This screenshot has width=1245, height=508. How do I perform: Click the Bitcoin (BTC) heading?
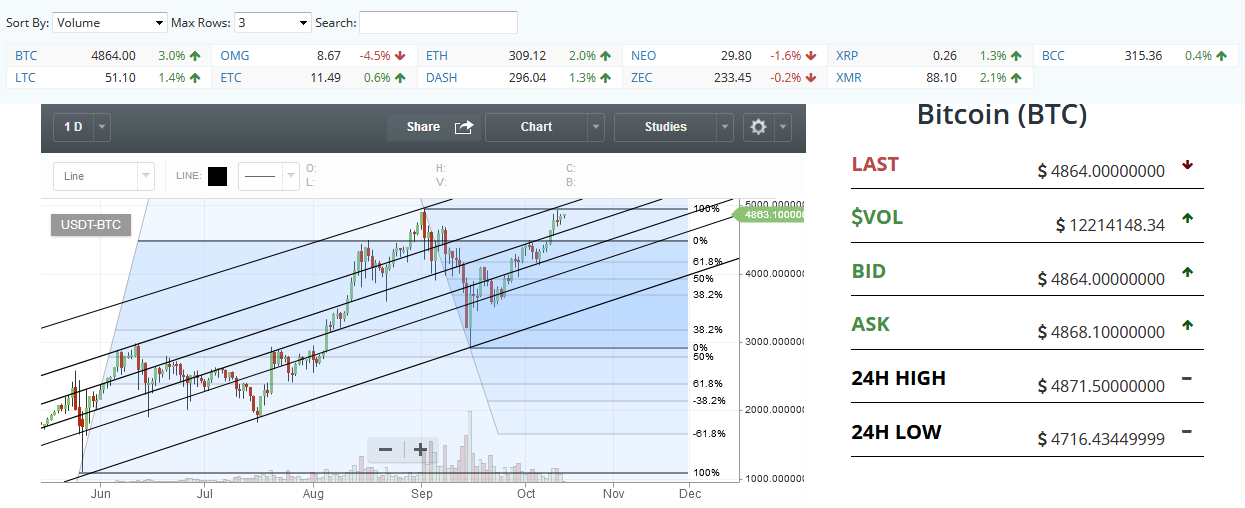pyautogui.click(x=1002, y=115)
